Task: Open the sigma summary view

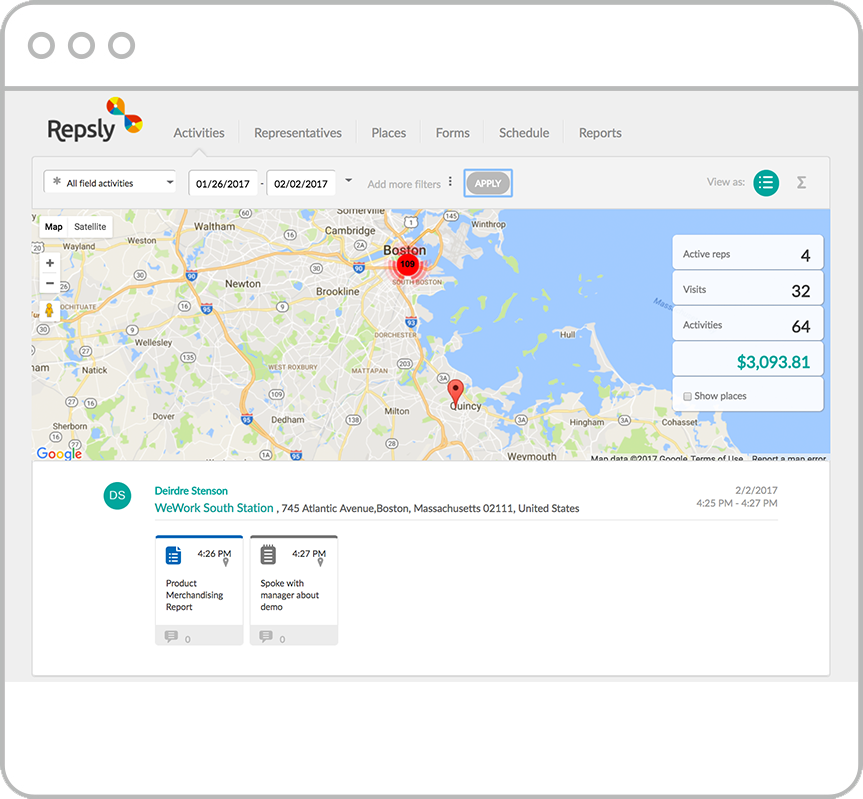Action: coord(801,183)
